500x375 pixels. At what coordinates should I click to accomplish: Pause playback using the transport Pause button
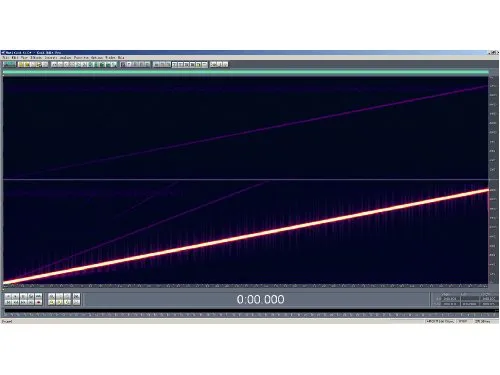click(x=23, y=296)
